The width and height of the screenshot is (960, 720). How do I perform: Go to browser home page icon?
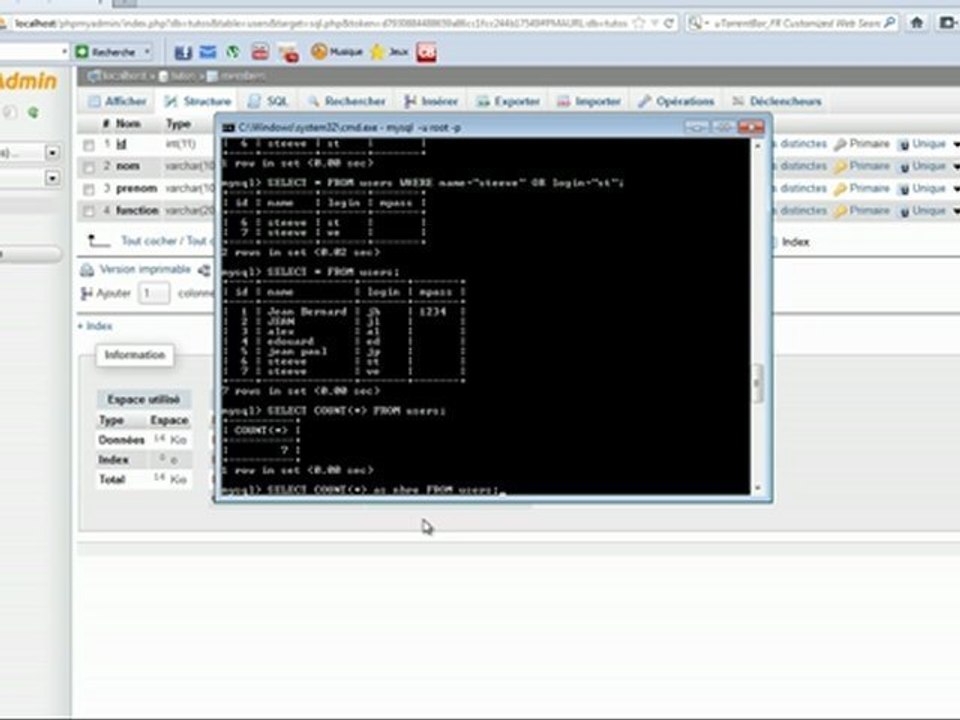[x=917, y=23]
